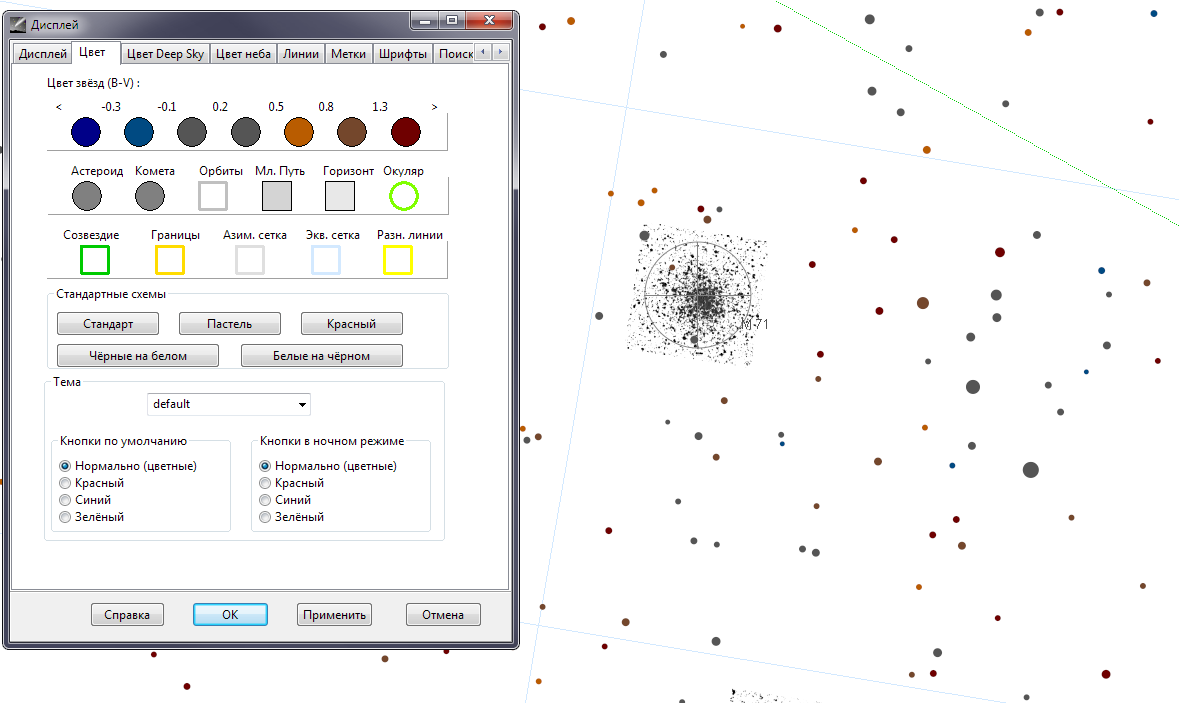
Task: Select Красный under Кнопки по умолчанию
Action: (x=66, y=483)
